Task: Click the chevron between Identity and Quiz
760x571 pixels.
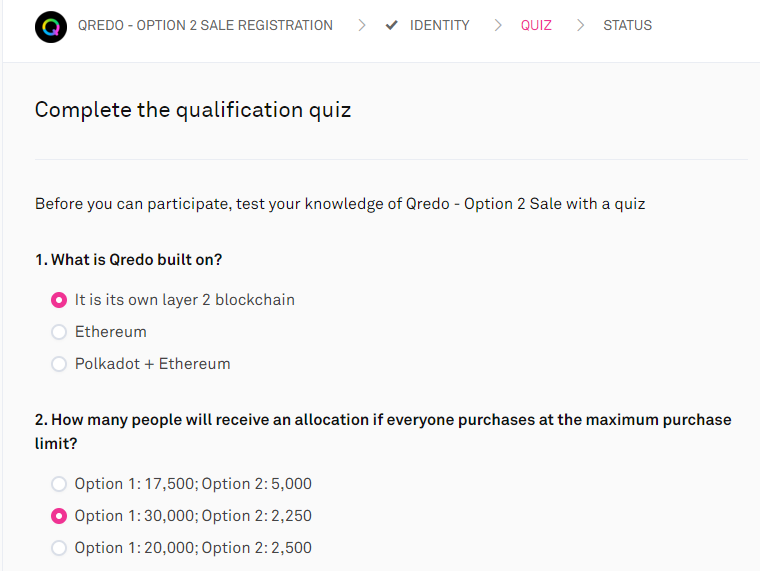Action: 497,25
